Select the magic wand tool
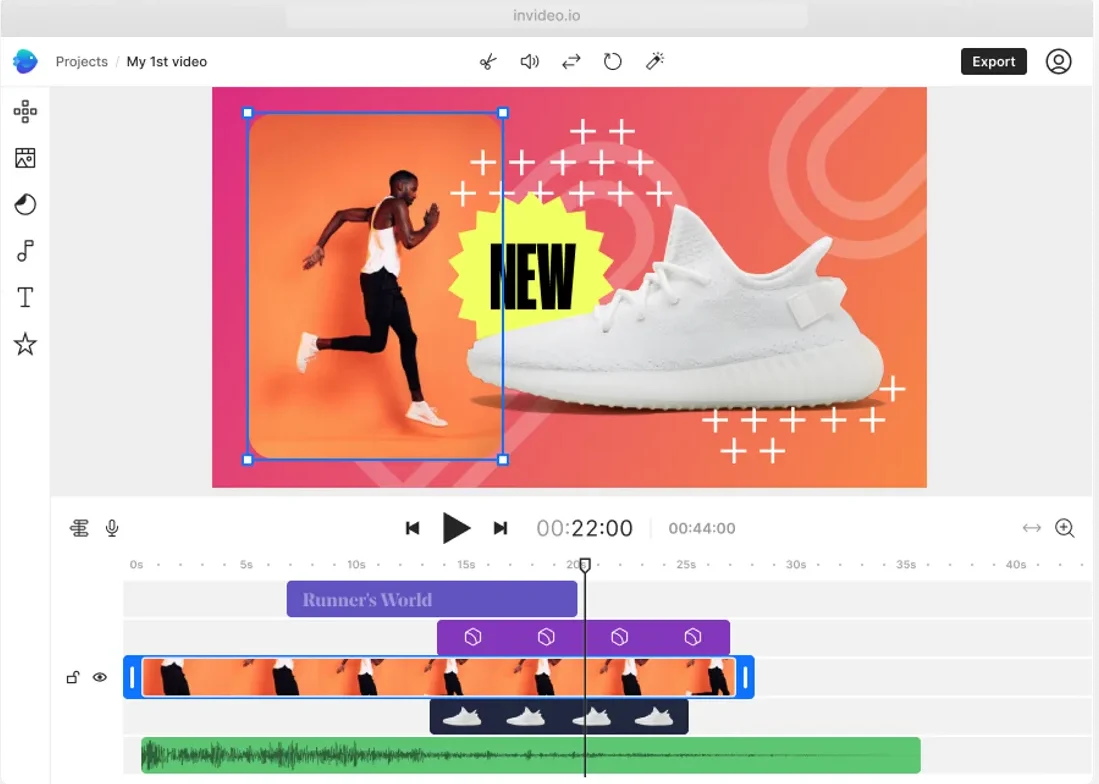 pos(655,62)
